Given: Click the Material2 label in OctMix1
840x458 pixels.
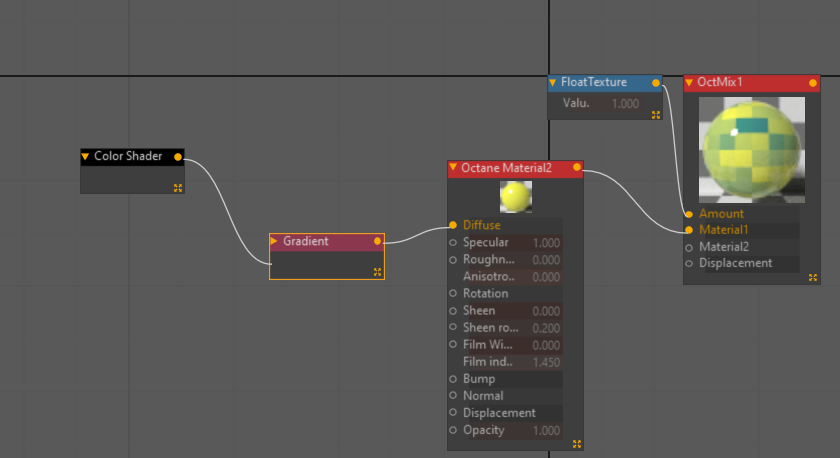Looking at the screenshot, I should point(724,247).
